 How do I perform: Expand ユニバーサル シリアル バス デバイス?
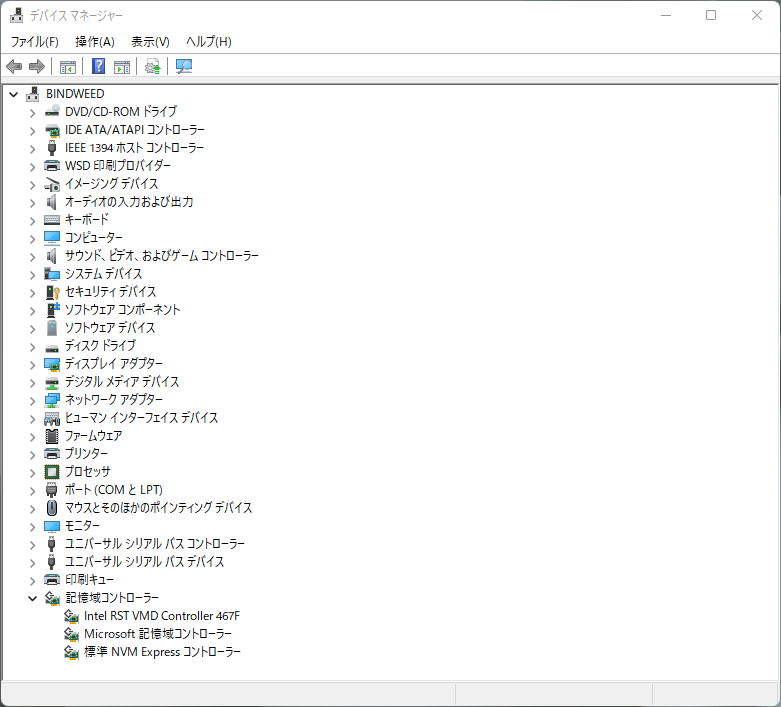tap(33, 562)
